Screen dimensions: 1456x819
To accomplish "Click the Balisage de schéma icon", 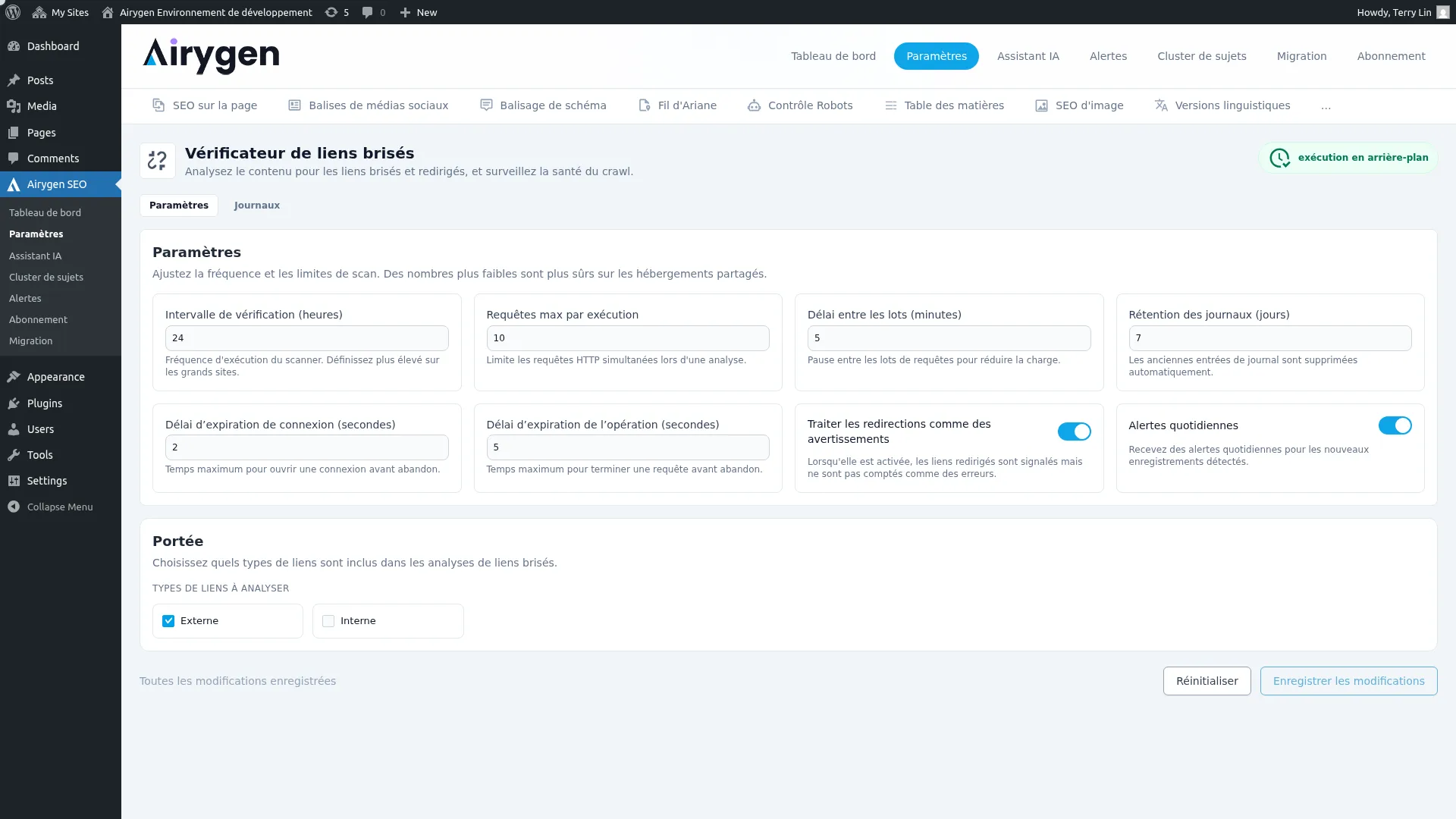I will point(486,105).
